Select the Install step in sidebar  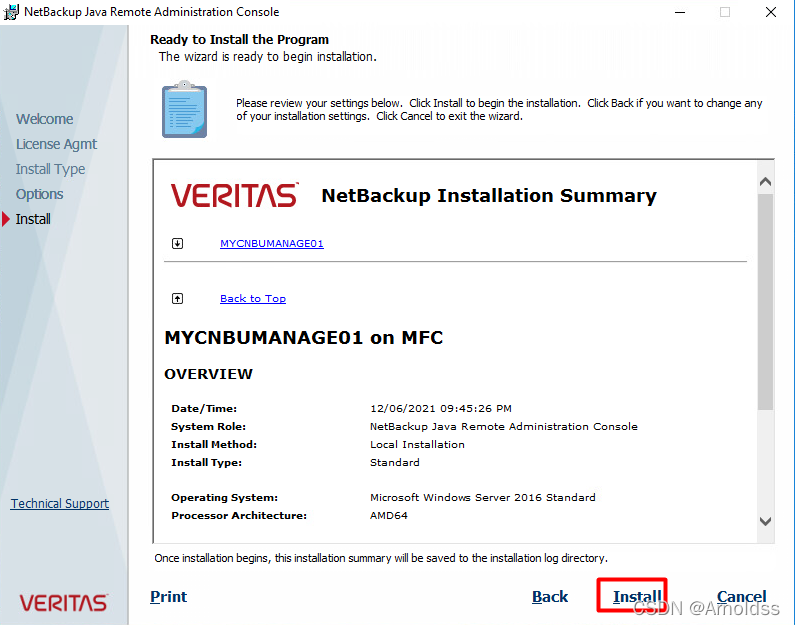[33, 219]
